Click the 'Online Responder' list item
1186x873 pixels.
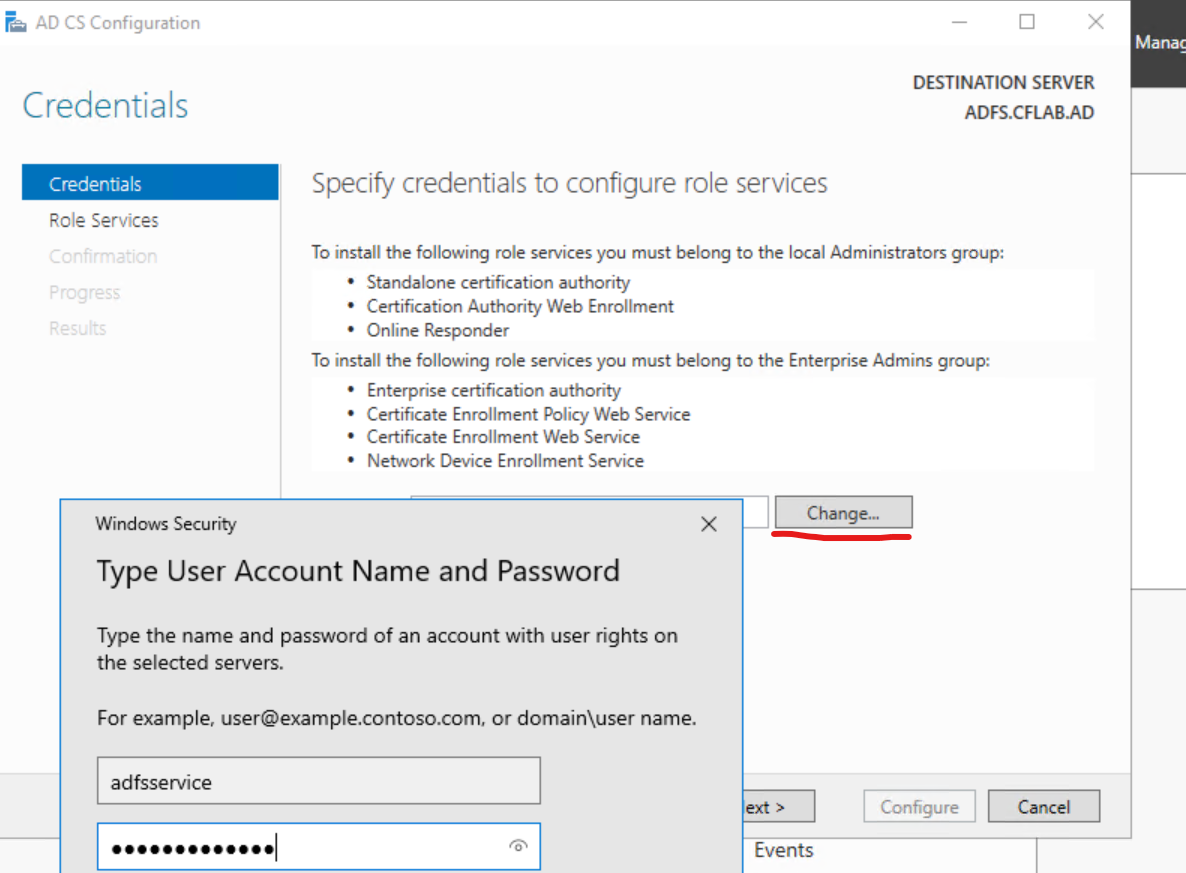(438, 331)
